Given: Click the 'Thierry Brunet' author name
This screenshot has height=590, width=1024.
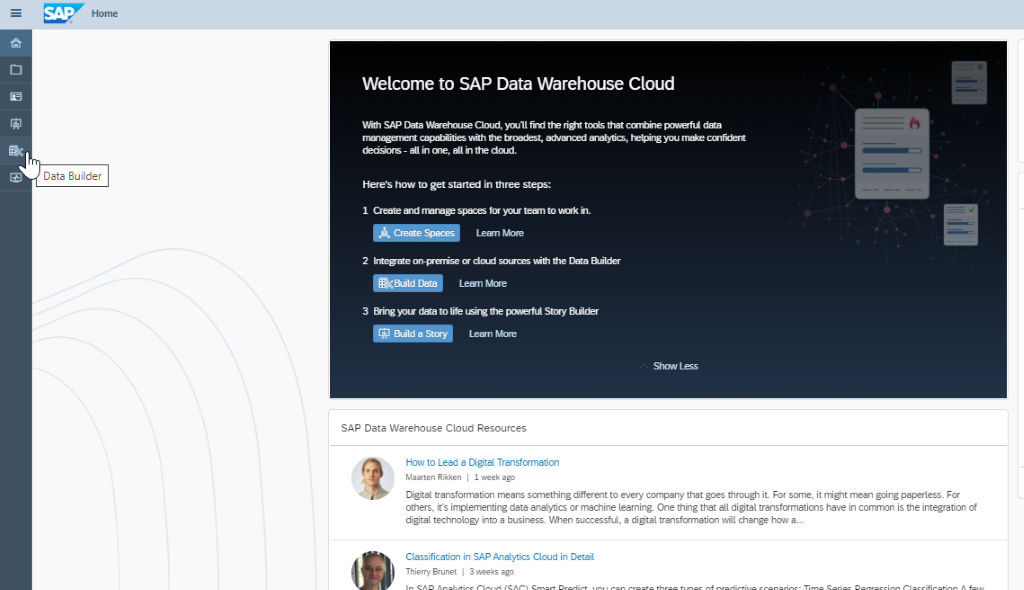Looking at the screenshot, I should pos(431,572).
